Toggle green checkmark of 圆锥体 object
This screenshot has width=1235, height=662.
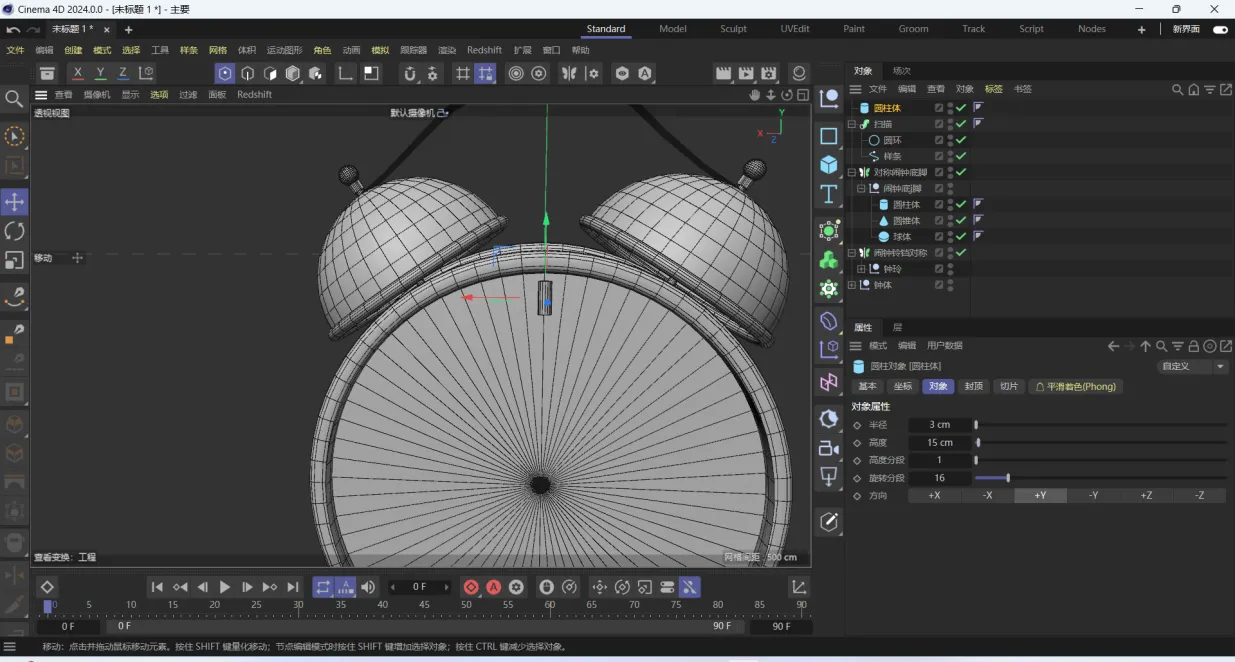coord(961,221)
